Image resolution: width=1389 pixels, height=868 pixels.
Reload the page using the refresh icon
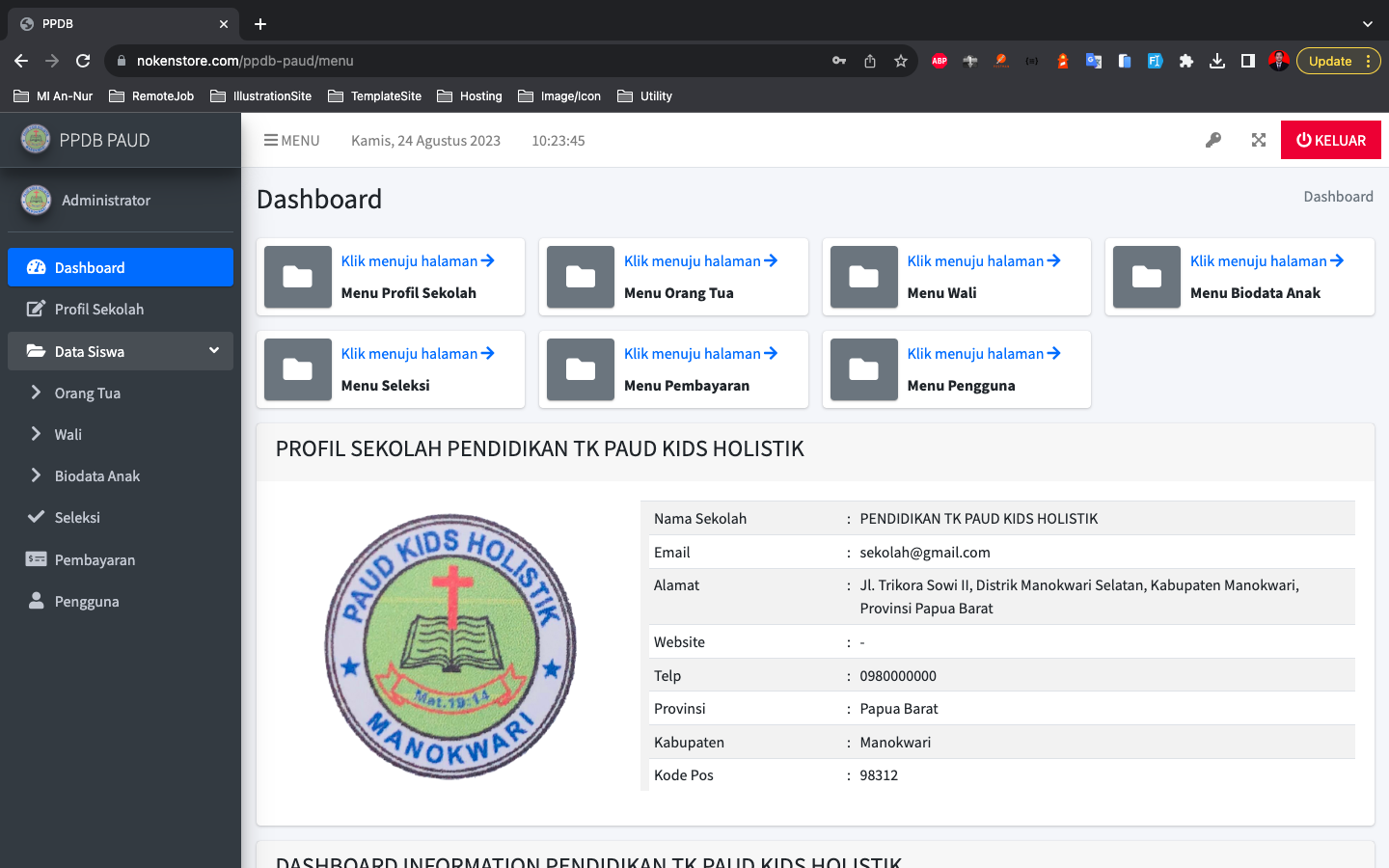[83, 61]
